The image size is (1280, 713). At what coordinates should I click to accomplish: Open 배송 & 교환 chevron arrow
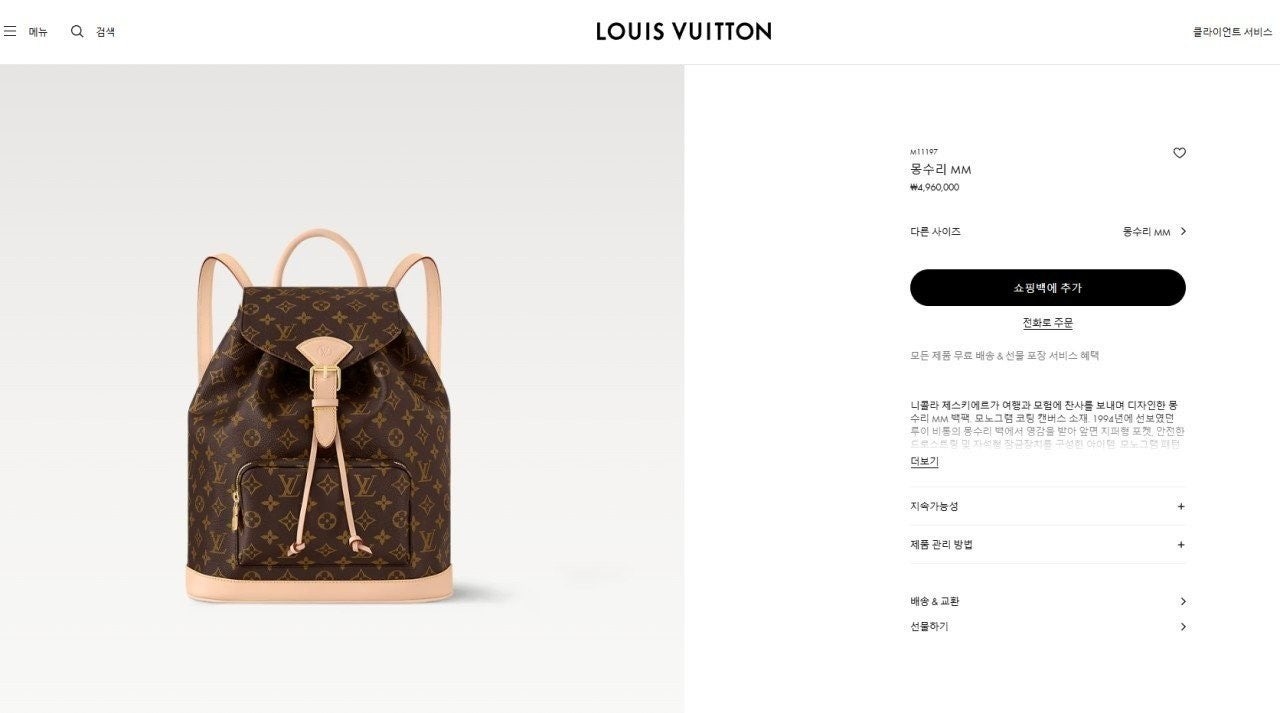click(x=1183, y=601)
